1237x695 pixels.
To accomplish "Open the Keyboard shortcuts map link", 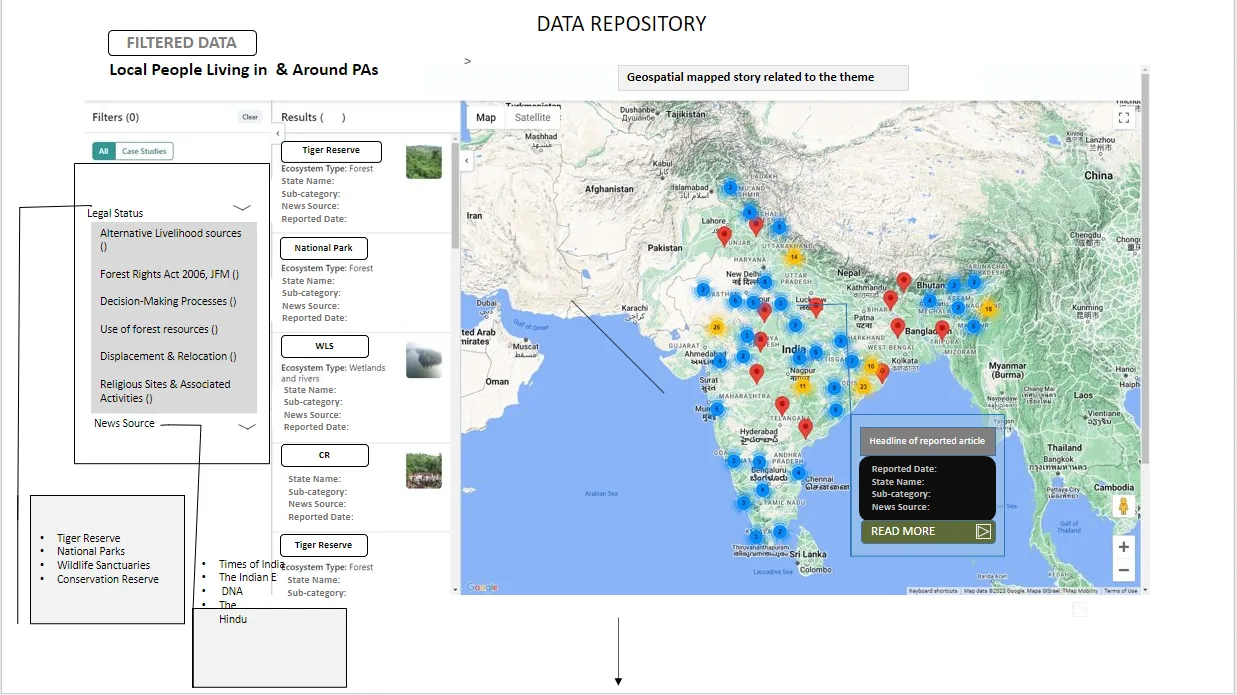I will point(933,591).
